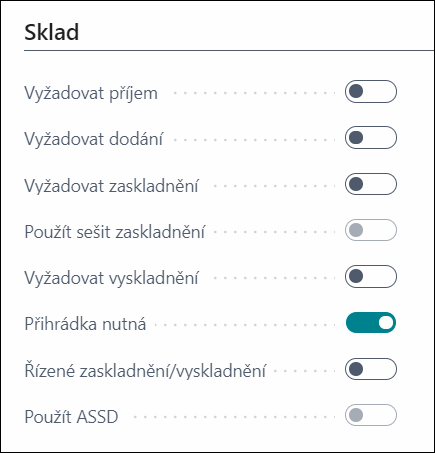Enable the Vyžadovat příjem toggle
The height and width of the screenshot is (453, 435).
[371, 91]
